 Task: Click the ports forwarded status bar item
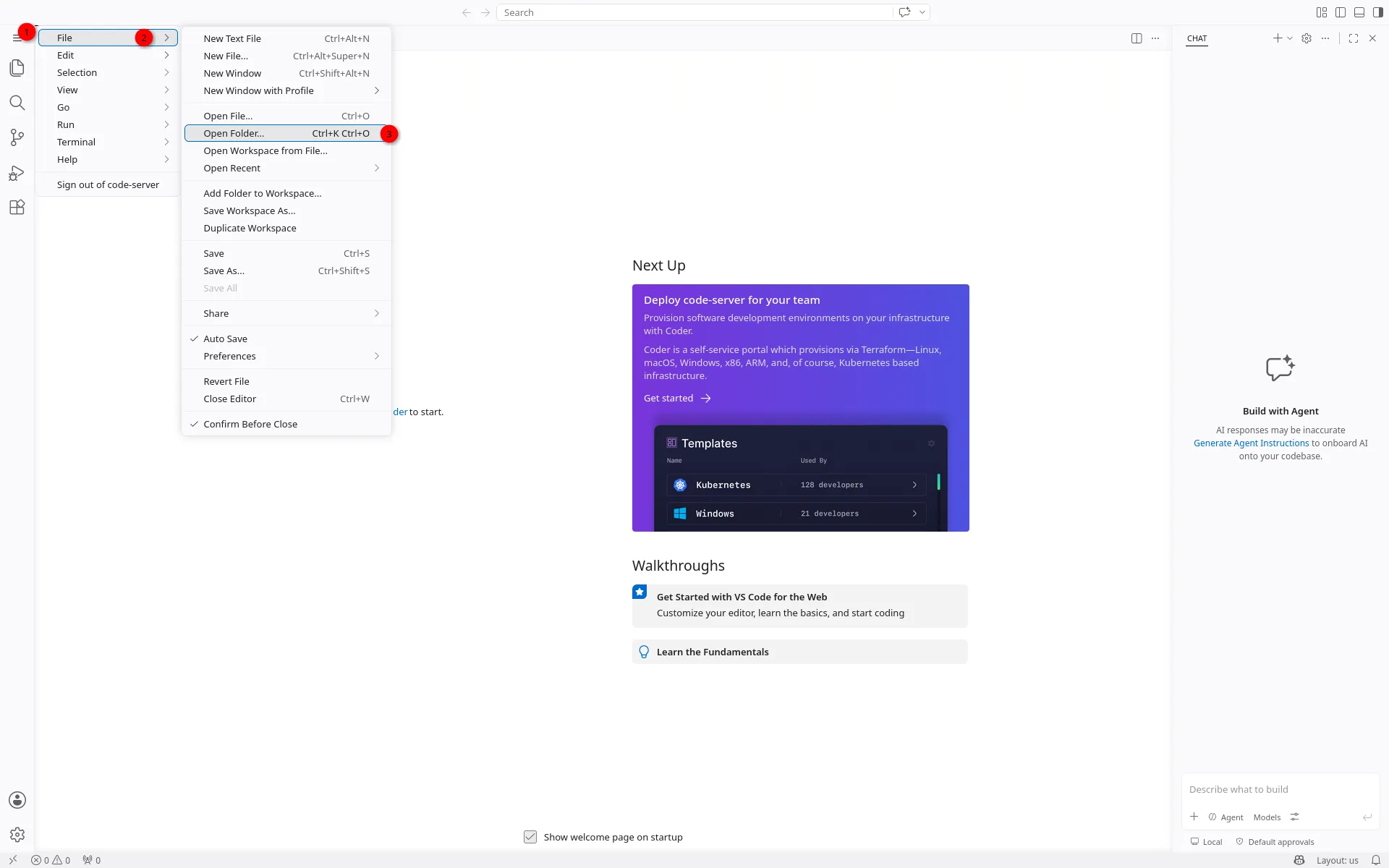tap(92, 860)
